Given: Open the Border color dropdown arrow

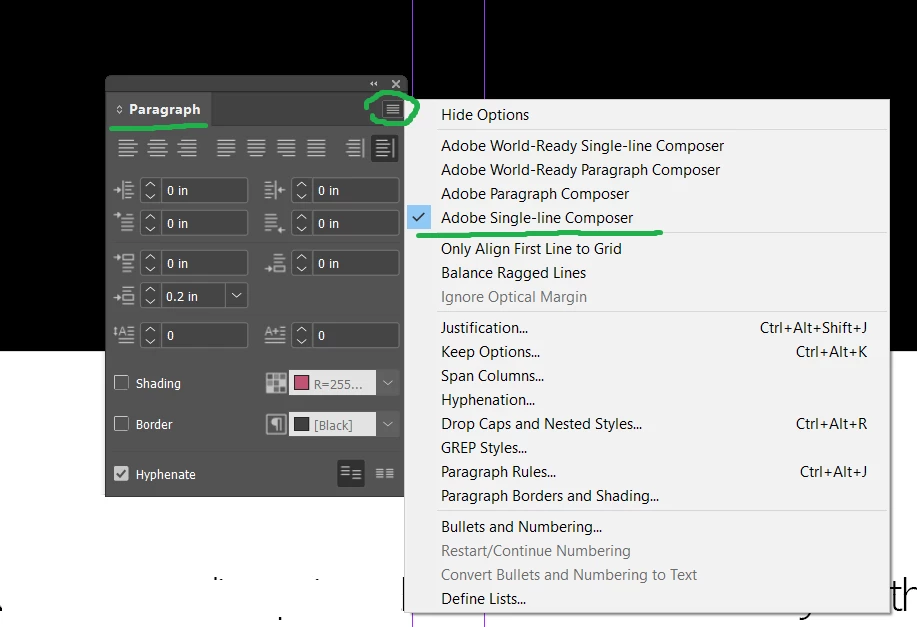Looking at the screenshot, I should pos(387,424).
